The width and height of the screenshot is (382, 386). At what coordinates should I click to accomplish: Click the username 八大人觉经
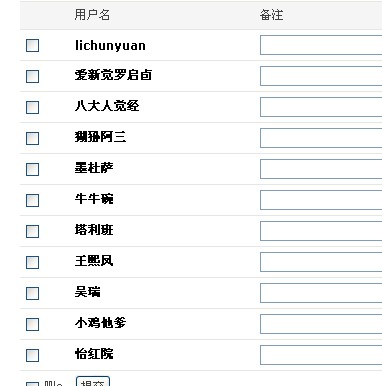(107, 106)
